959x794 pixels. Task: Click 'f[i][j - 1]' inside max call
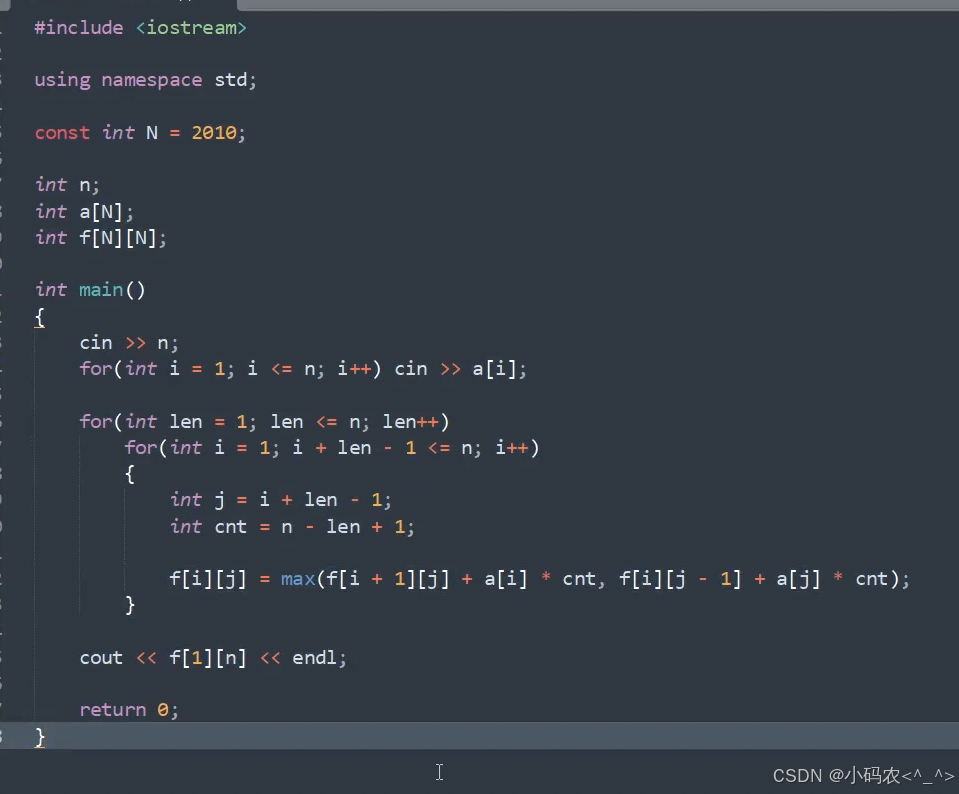(x=681, y=579)
